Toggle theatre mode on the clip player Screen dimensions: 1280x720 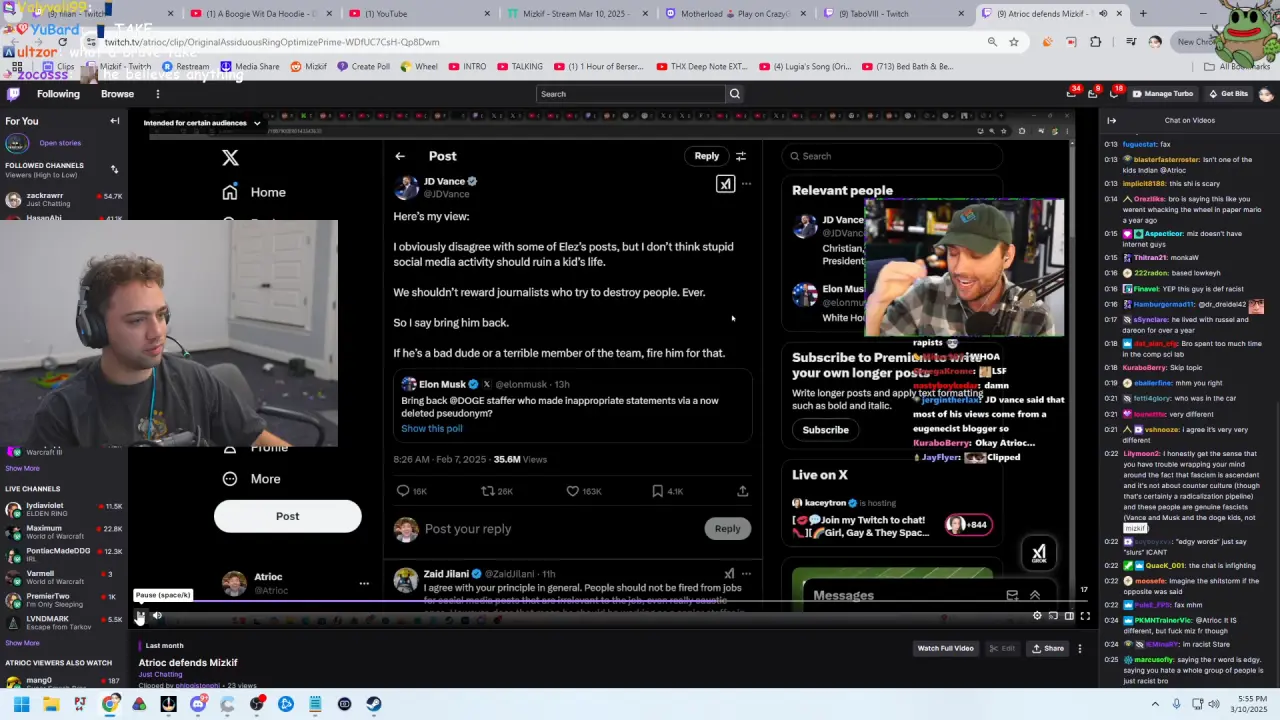(x=1069, y=616)
